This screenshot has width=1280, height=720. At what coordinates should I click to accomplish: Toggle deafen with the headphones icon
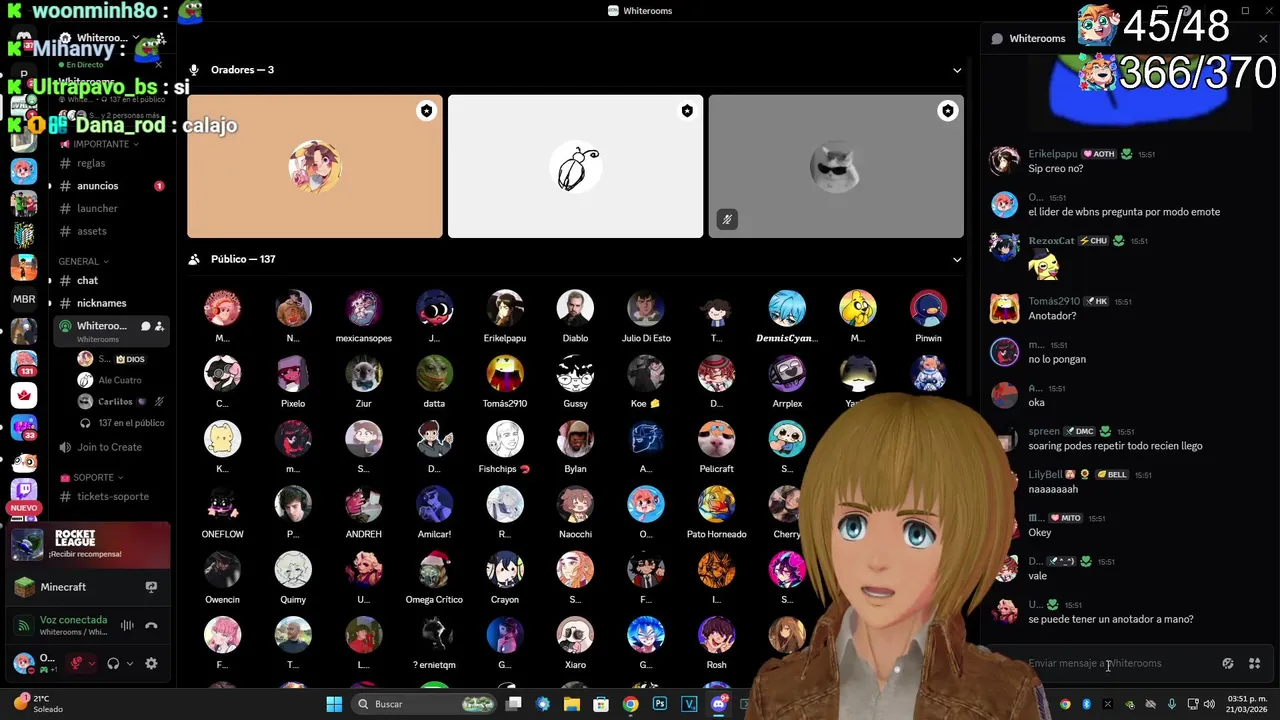point(114,663)
